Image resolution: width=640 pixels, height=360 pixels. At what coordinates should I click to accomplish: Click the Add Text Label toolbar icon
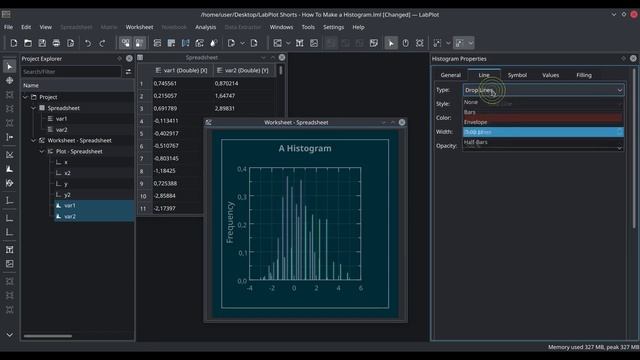(x=300, y=43)
